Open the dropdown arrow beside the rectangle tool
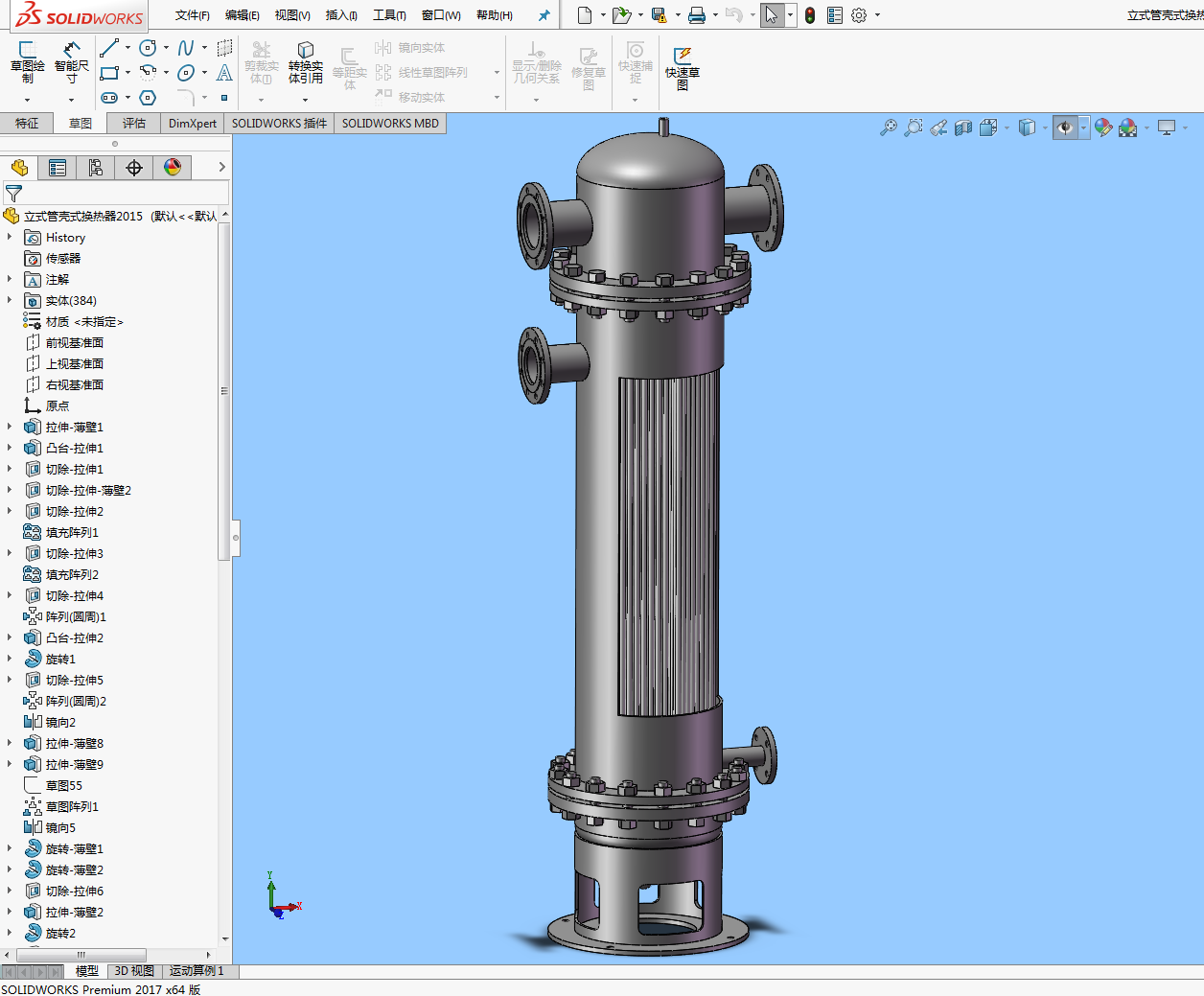 (127, 73)
